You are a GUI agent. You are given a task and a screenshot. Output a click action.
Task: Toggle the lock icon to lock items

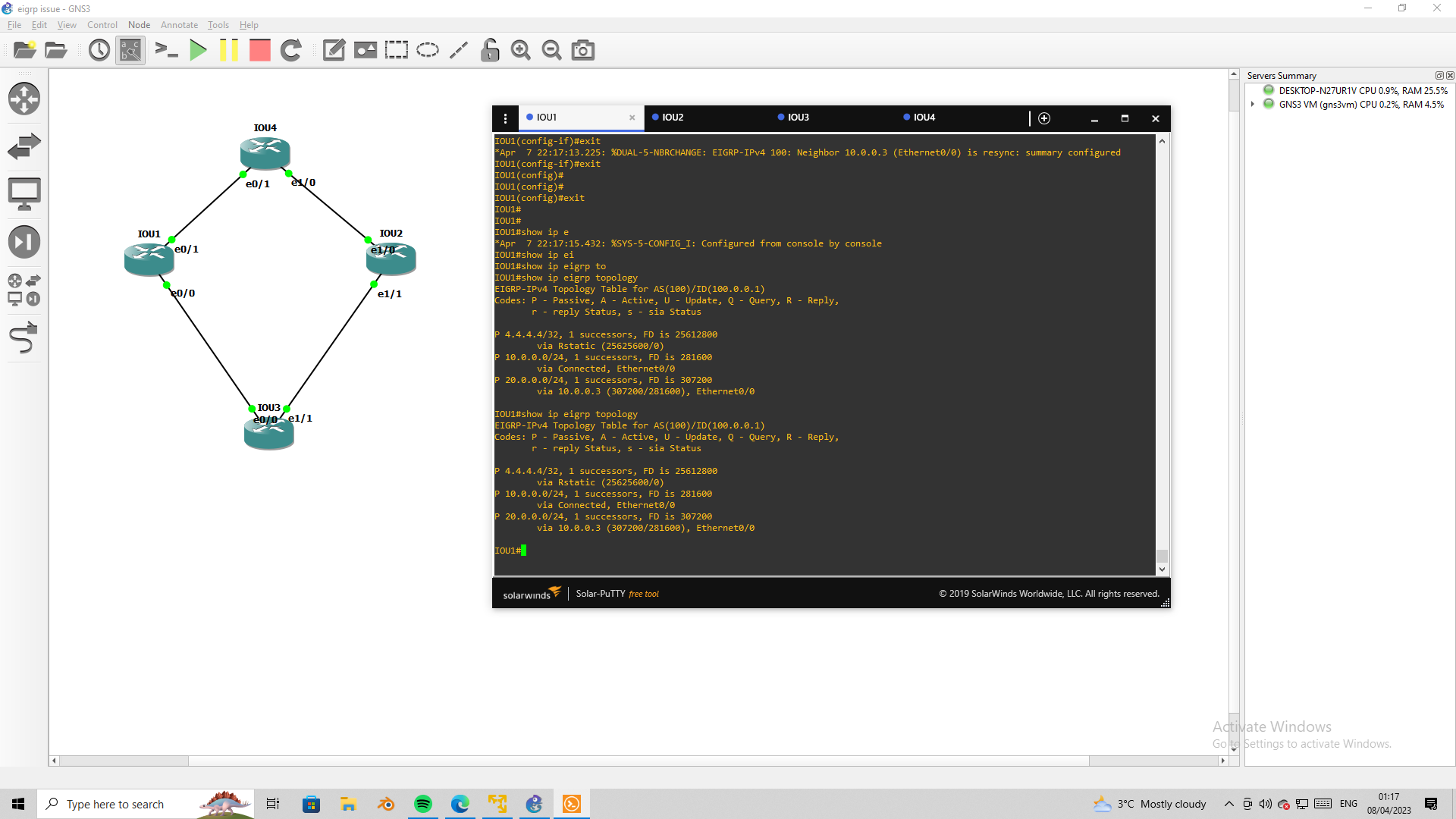click(490, 50)
